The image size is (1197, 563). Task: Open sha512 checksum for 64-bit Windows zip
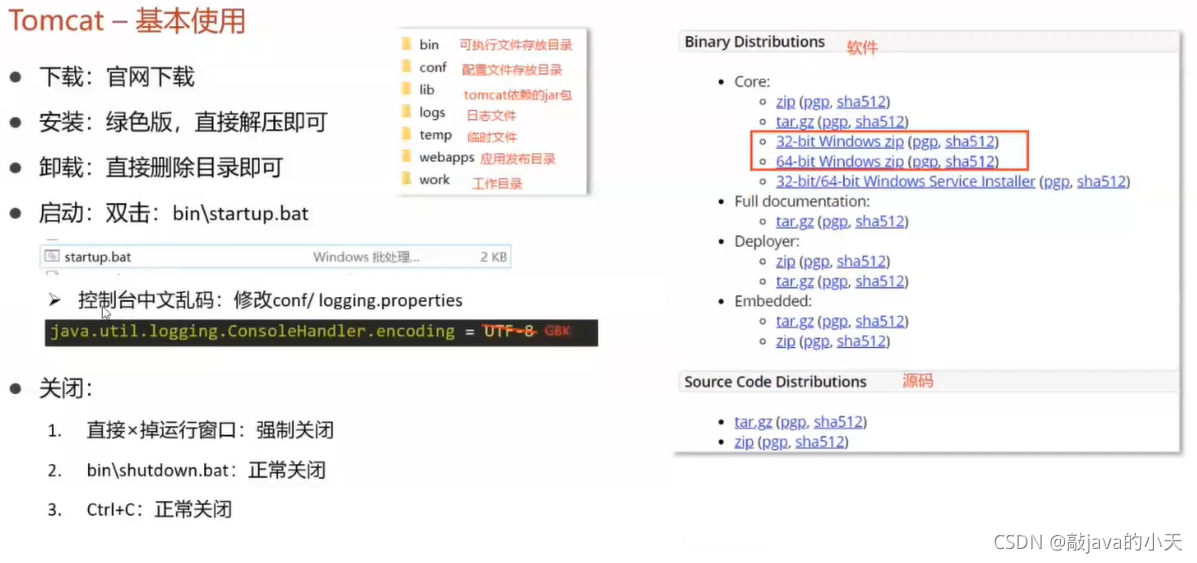coord(970,161)
